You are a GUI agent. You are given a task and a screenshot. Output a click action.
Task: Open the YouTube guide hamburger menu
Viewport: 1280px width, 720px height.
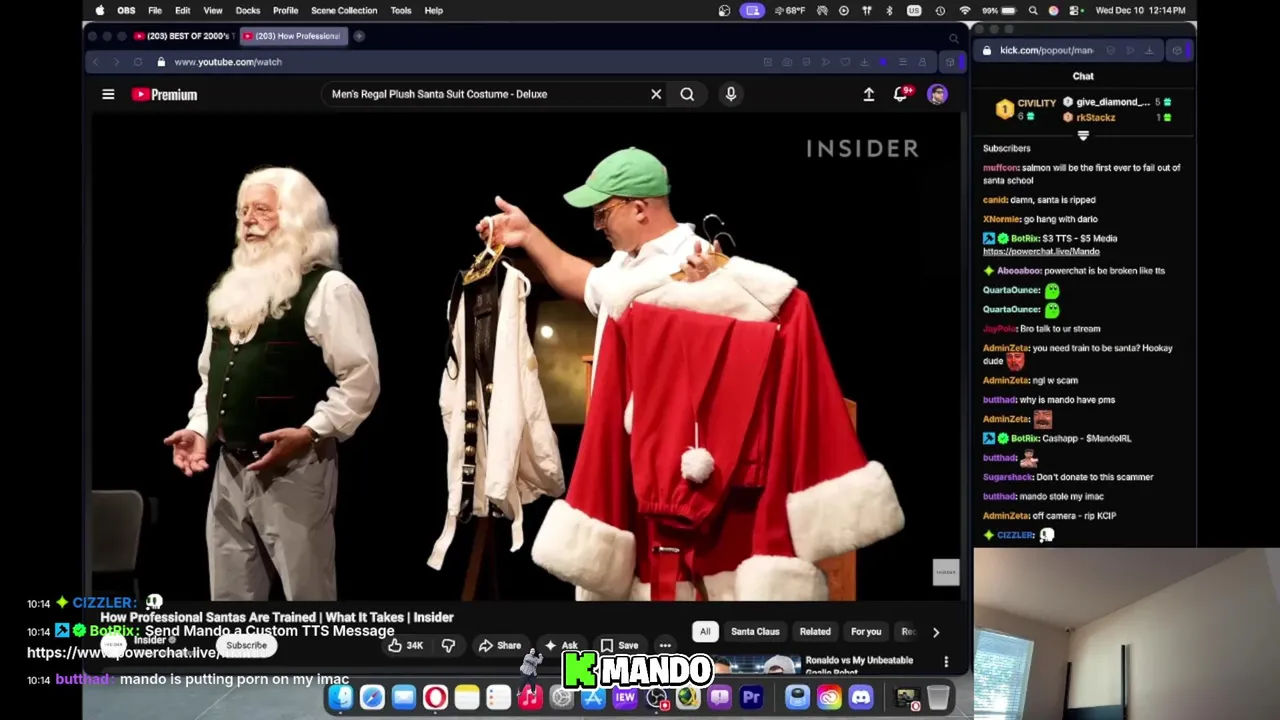click(x=108, y=94)
